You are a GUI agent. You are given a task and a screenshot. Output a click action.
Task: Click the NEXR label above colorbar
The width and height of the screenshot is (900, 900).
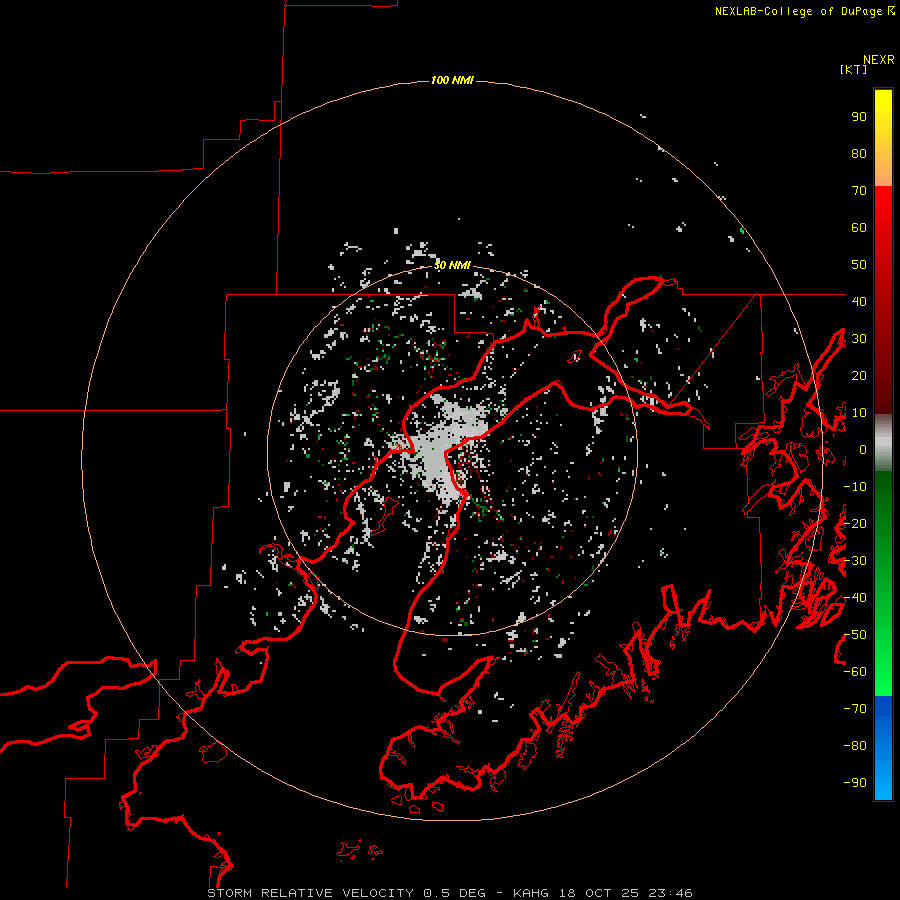[x=879, y=60]
